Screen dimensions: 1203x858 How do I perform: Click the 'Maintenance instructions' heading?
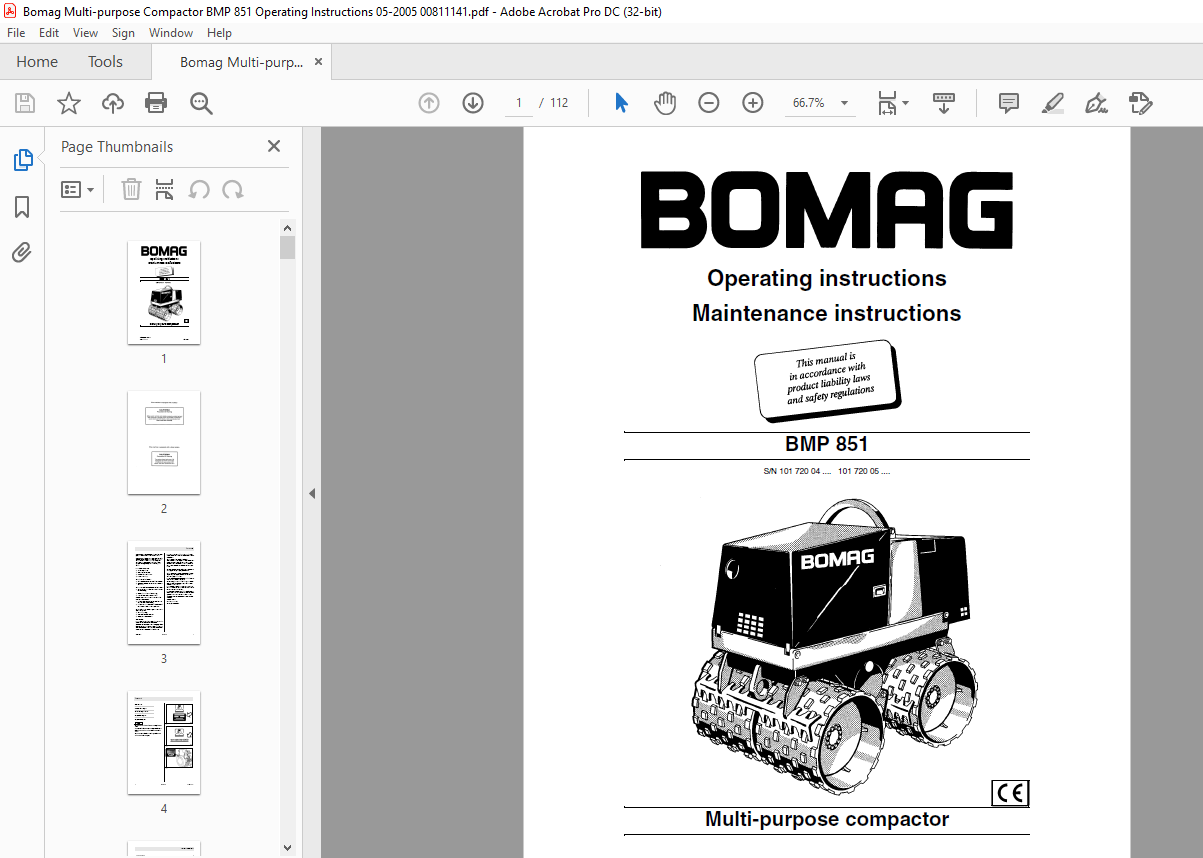(827, 313)
